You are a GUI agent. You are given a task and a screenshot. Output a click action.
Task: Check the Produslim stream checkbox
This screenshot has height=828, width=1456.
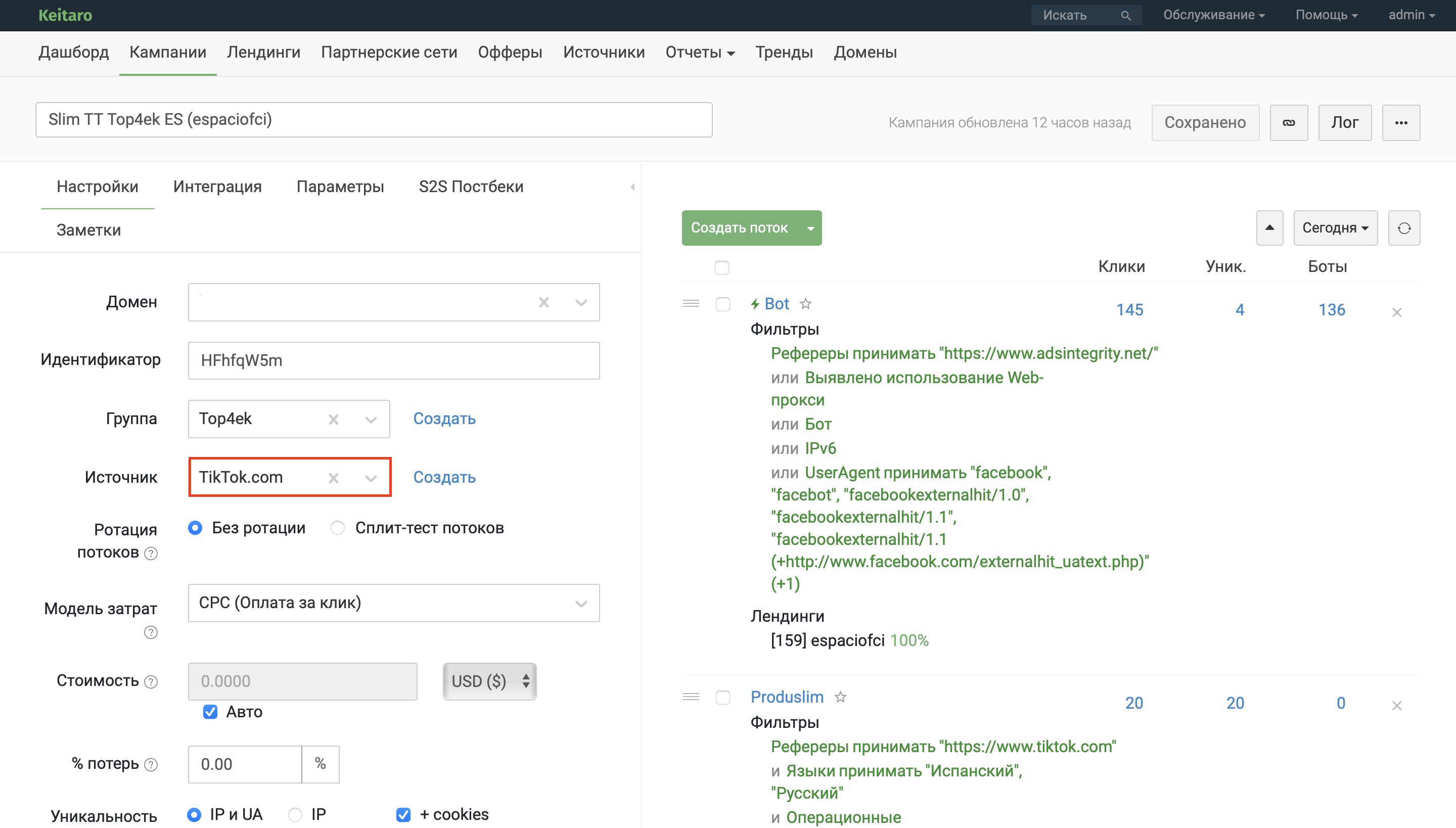click(x=723, y=697)
